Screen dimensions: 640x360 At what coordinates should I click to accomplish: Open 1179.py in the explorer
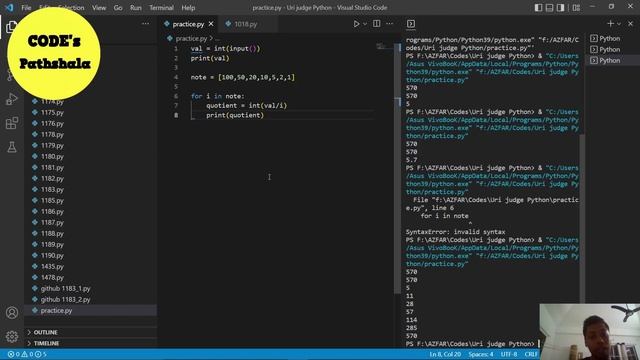pyautogui.click(x=52, y=145)
